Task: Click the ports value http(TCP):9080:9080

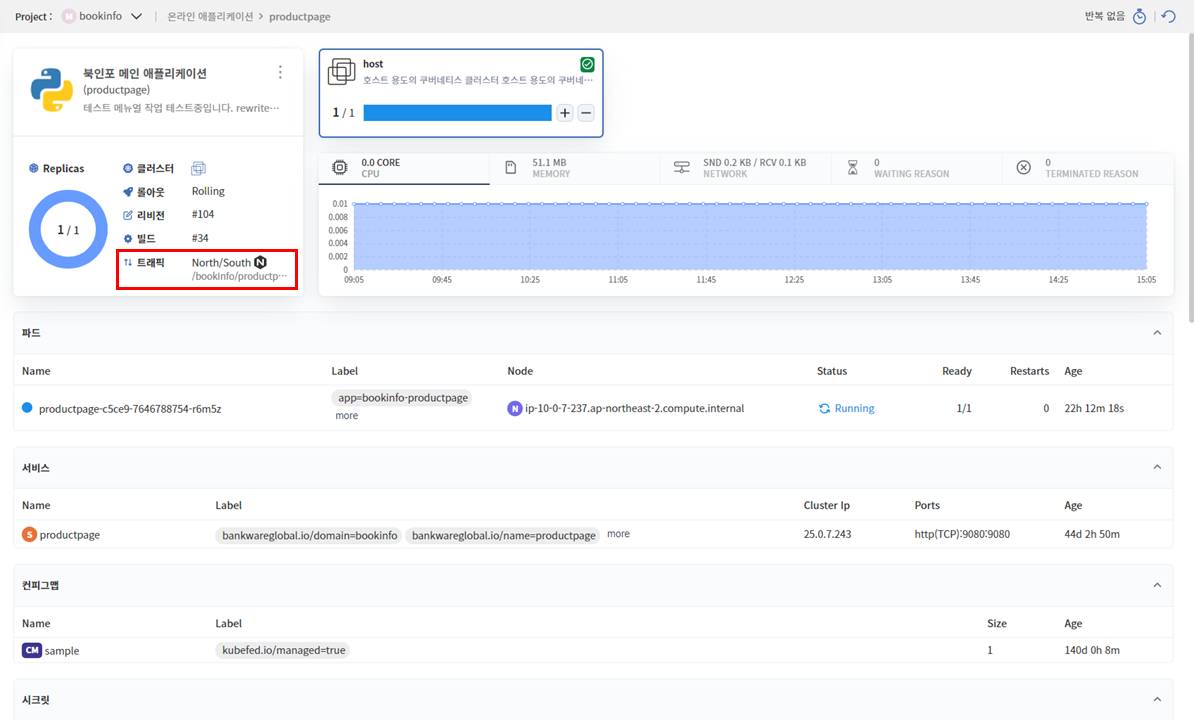Action: 962,534
